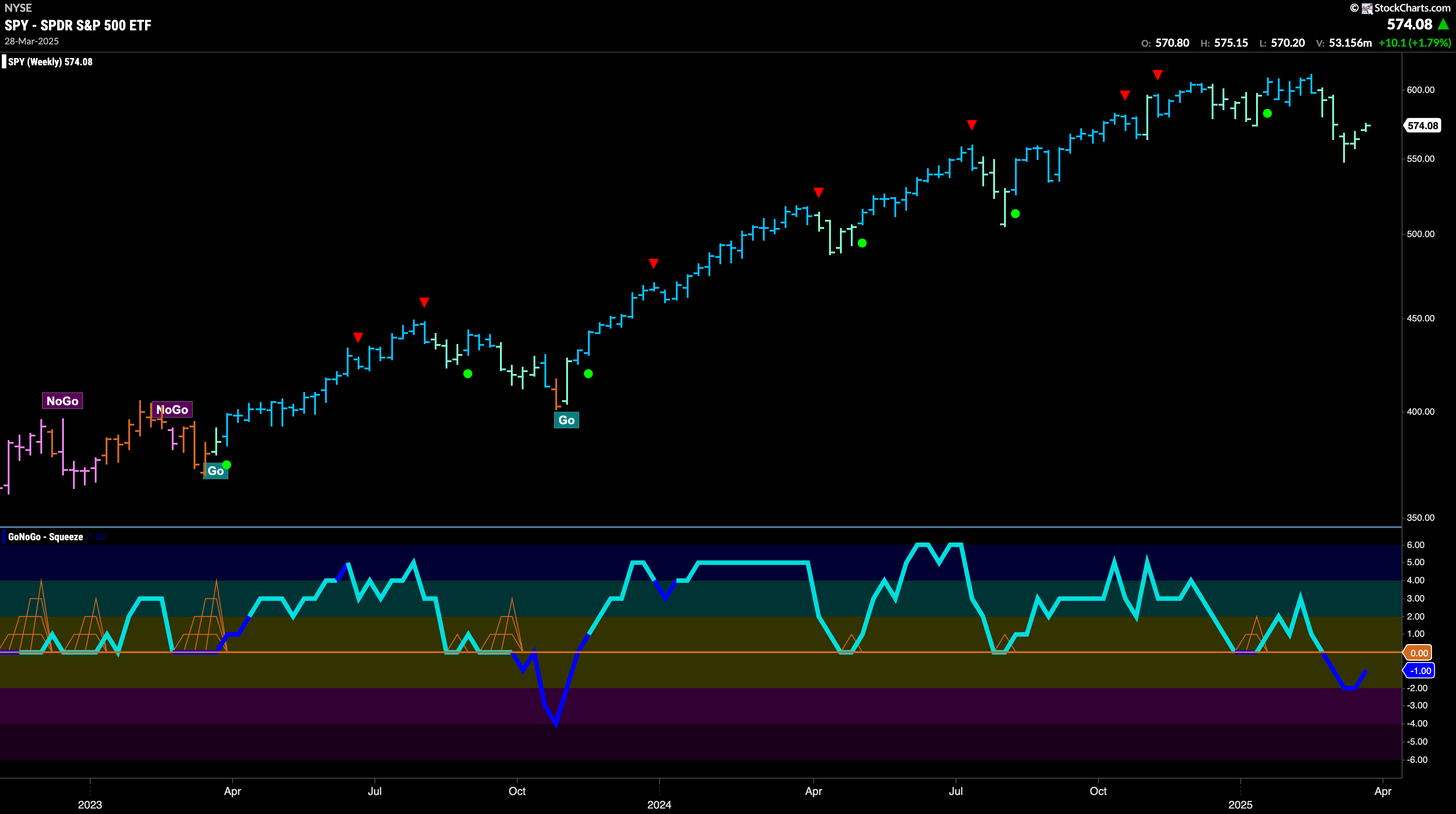Click the 2025 year label on time axis
1456x814 pixels.
(1240, 805)
